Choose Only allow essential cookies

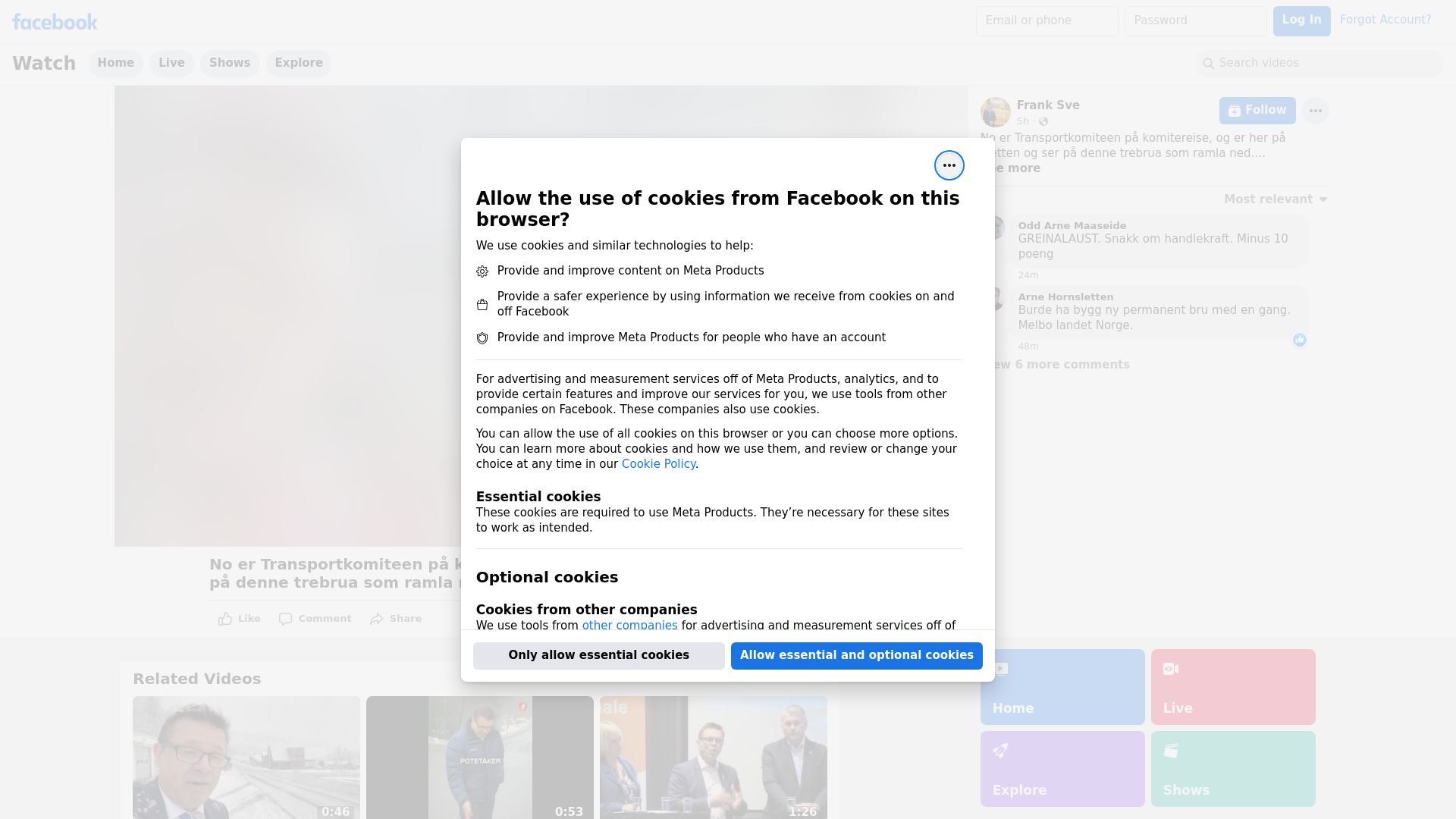coord(599,655)
